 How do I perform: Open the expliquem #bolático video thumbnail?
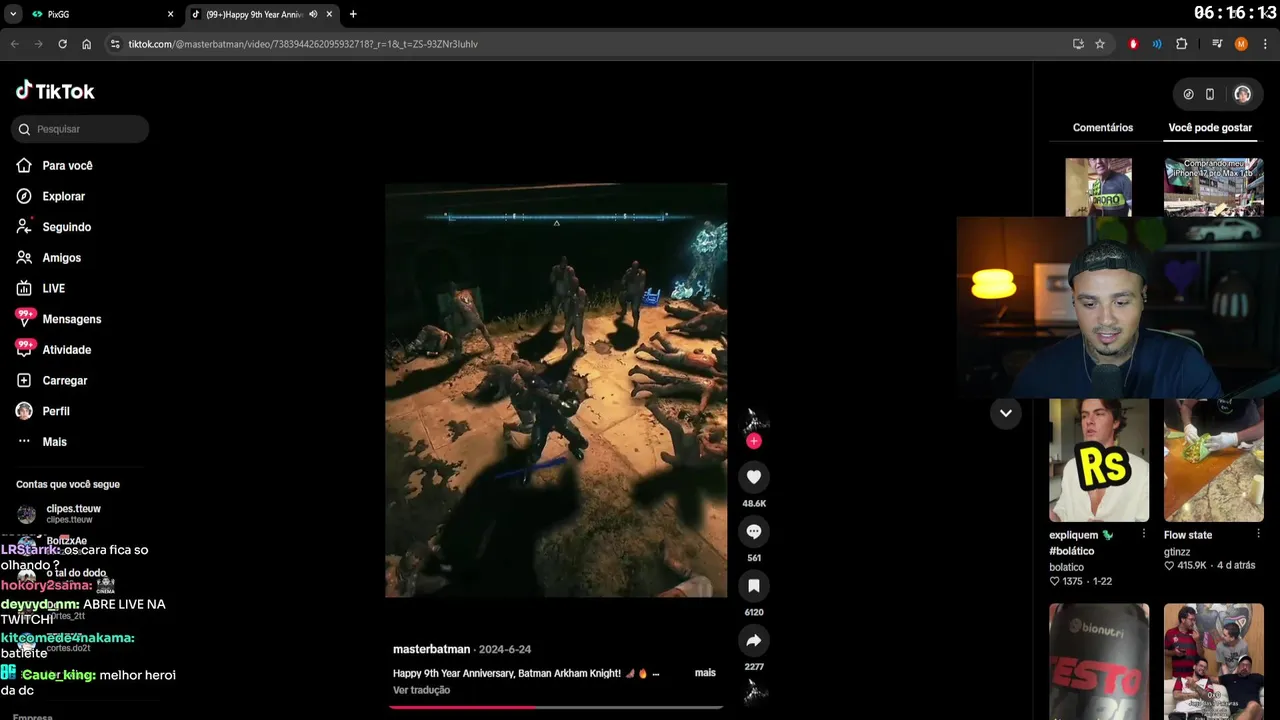[x=1098, y=460]
